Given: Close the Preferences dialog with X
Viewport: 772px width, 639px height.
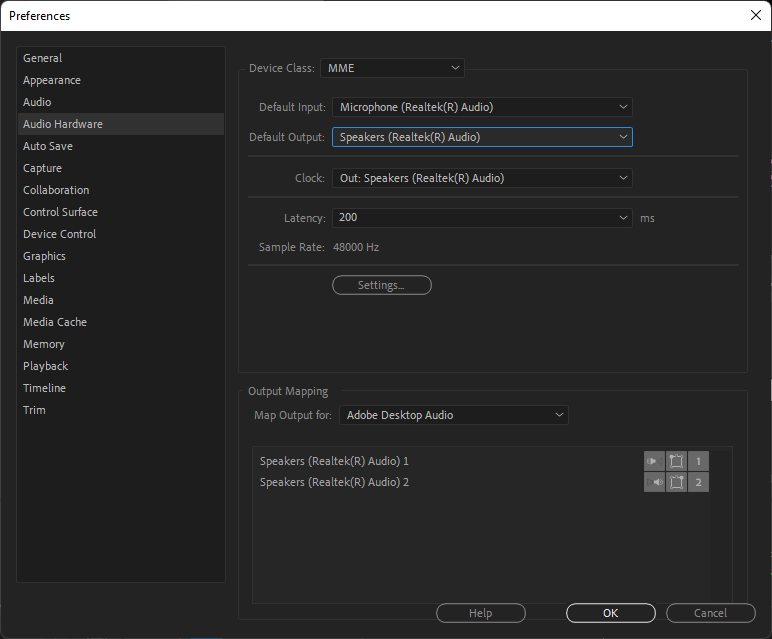Looking at the screenshot, I should click(756, 15).
